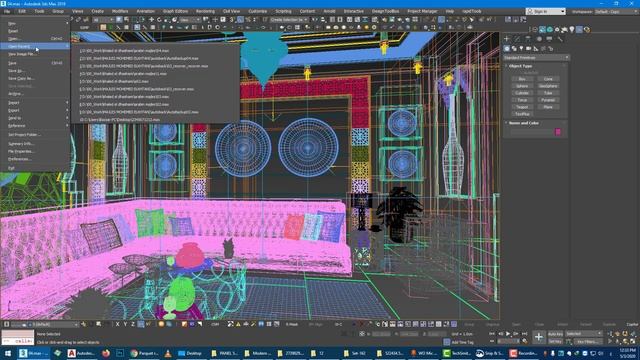Toggle the X axis constraint
The height and width of the screenshot is (360, 640).
[118, 324]
